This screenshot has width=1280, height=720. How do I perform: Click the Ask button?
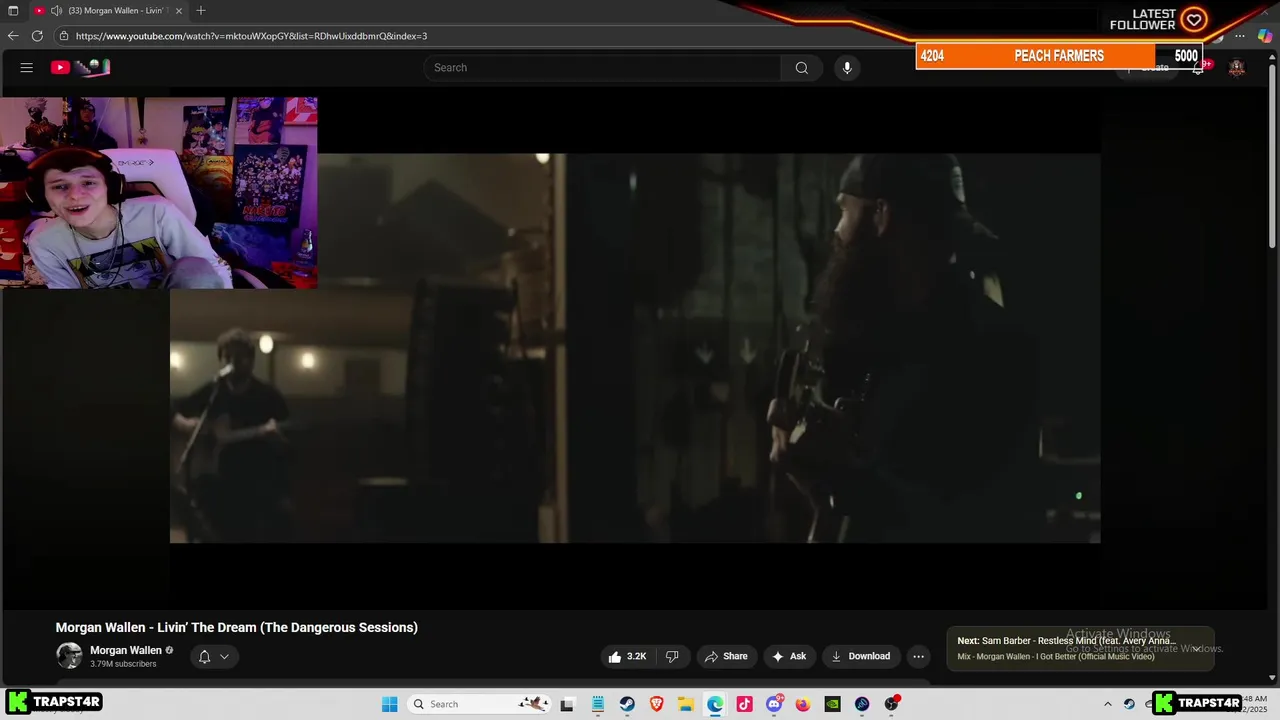(789, 656)
